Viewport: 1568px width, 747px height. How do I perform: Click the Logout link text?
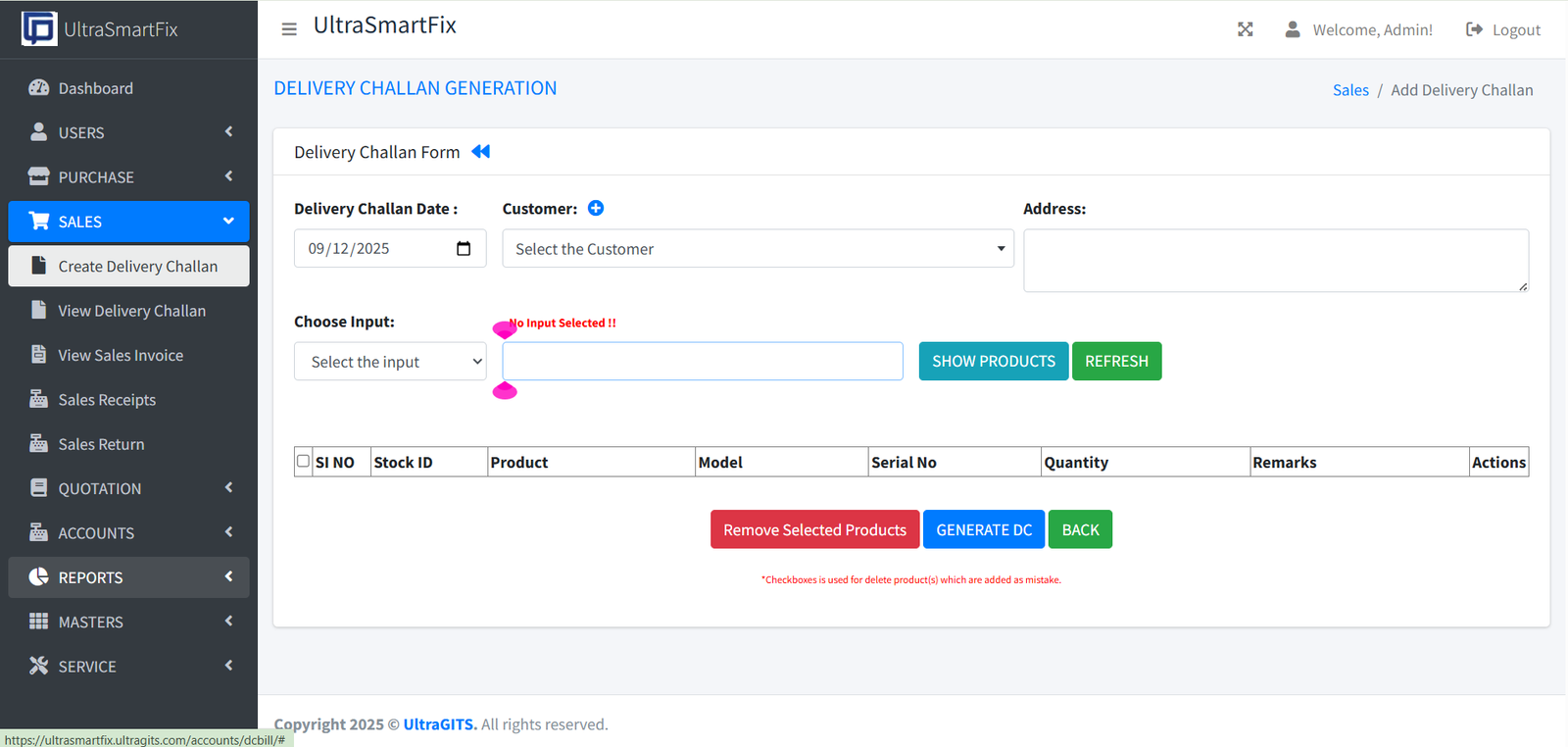1516,30
